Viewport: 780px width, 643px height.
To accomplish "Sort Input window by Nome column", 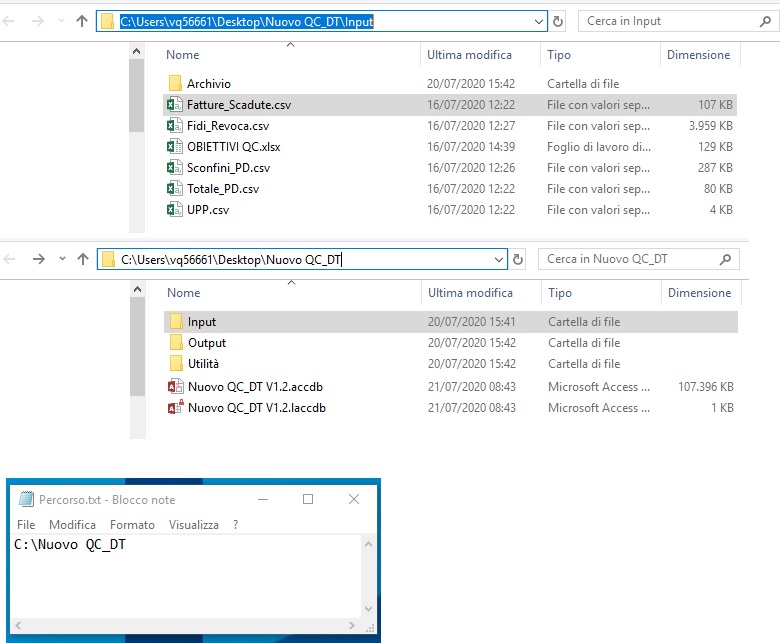I will point(183,55).
